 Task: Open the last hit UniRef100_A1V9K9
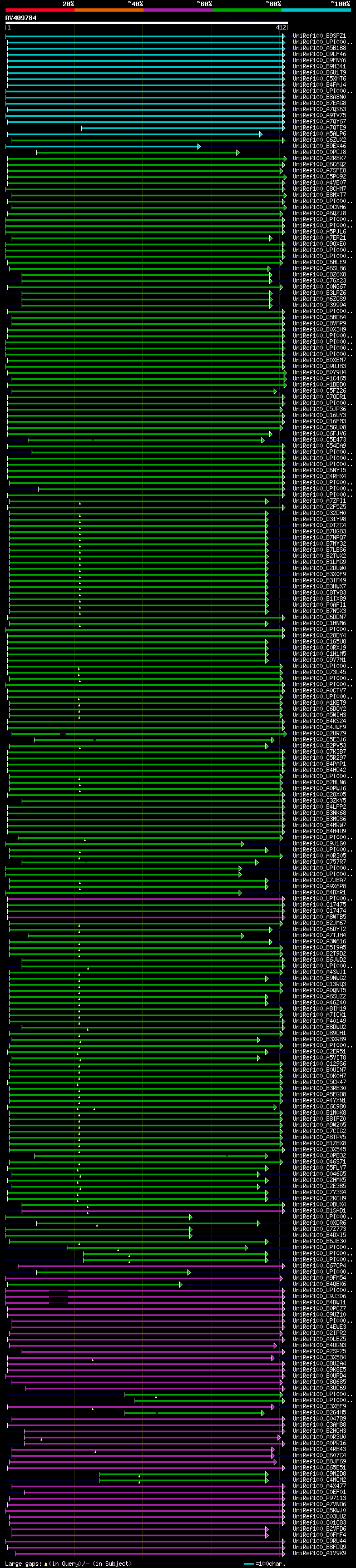coord(319,1553)
